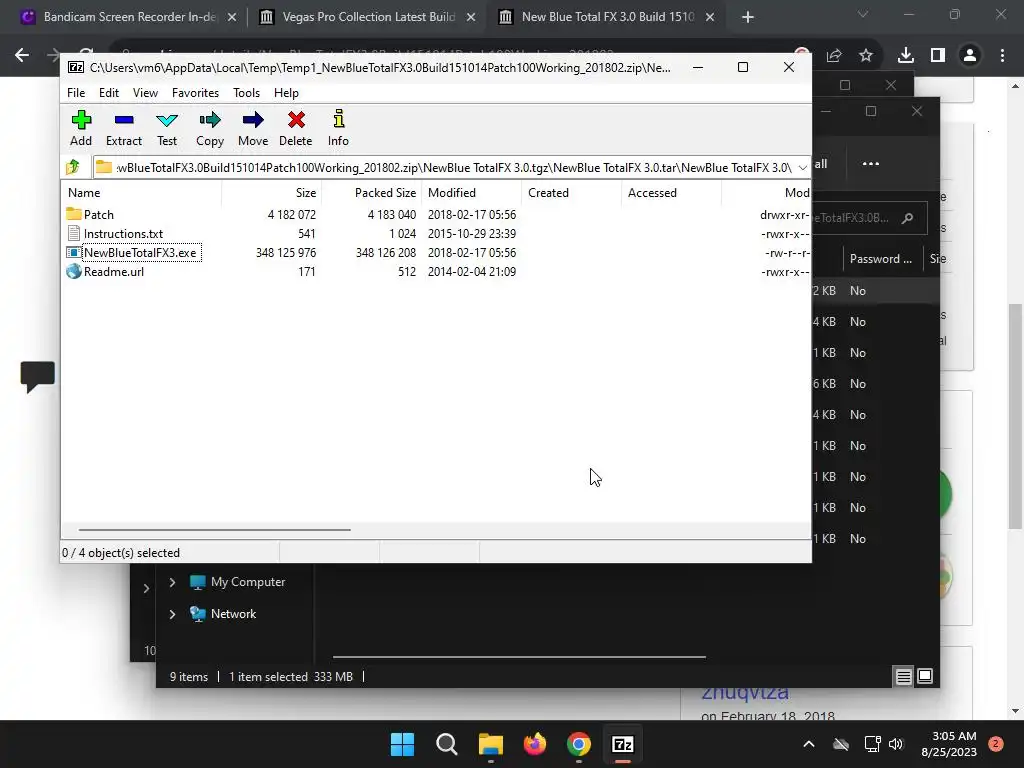1024x768 pixels.
Task: Select the NewBlueTotalFX3.exe file icon
Action: (x=74, y=253)
